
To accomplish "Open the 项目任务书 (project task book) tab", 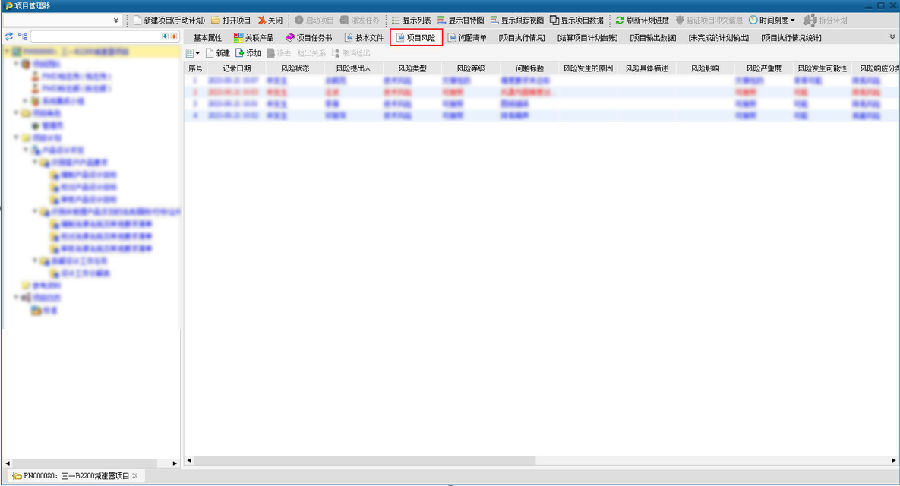I will click(309, 38).
